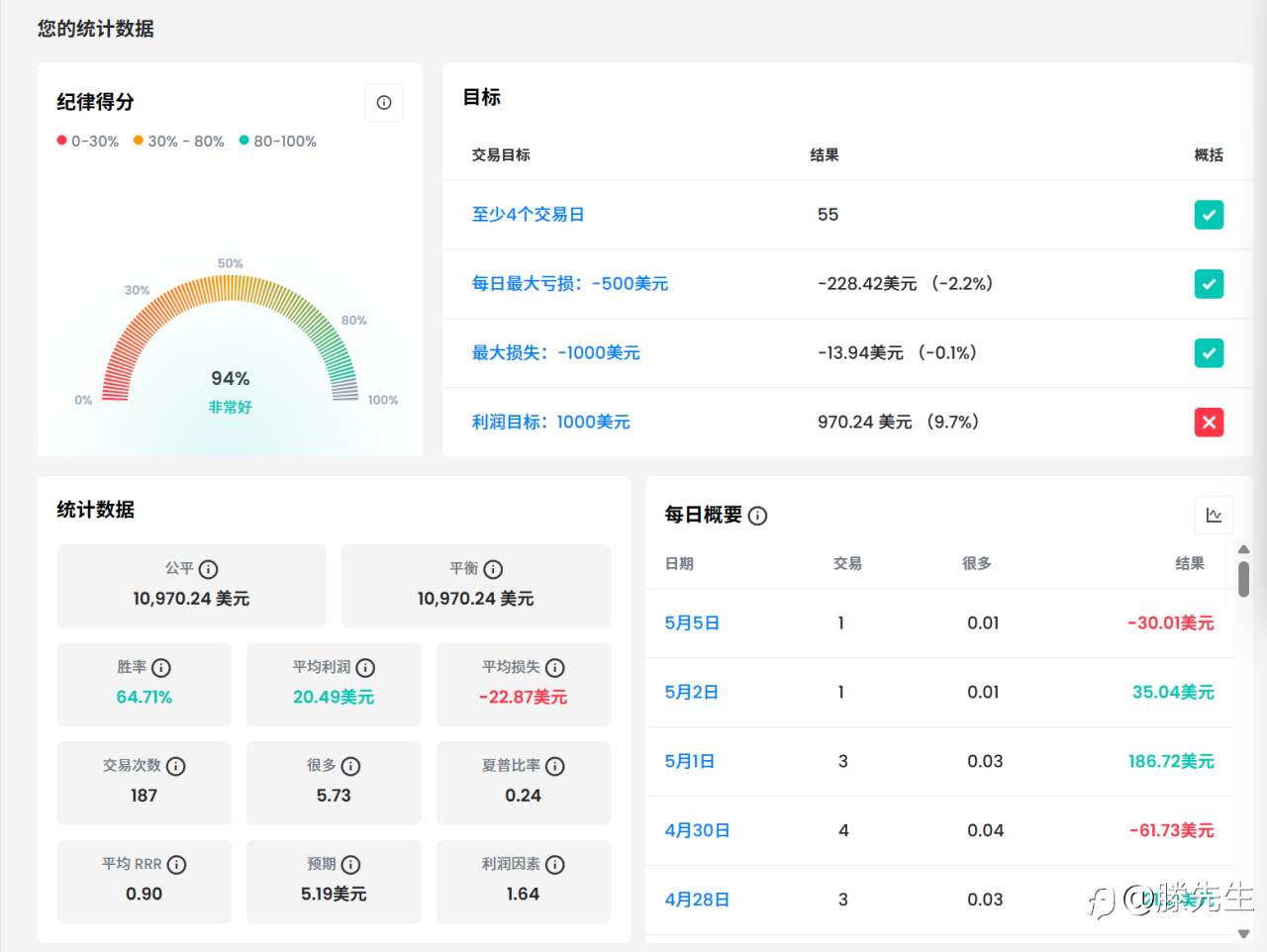Click info icon in 纪律得分 card
The height and width of the screenshot is (952, 1267).
pyautogui.click(x=384, y=103)
